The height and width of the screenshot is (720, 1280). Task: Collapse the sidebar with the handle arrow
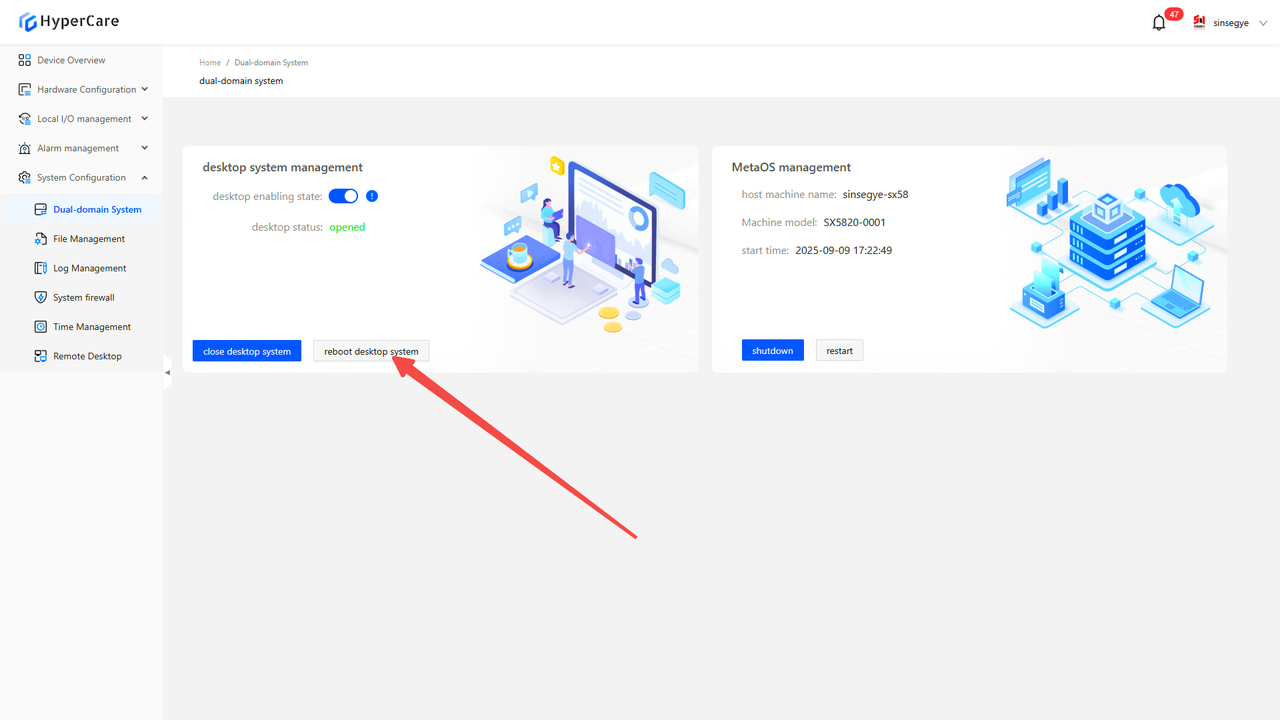[x=167, y=372]
